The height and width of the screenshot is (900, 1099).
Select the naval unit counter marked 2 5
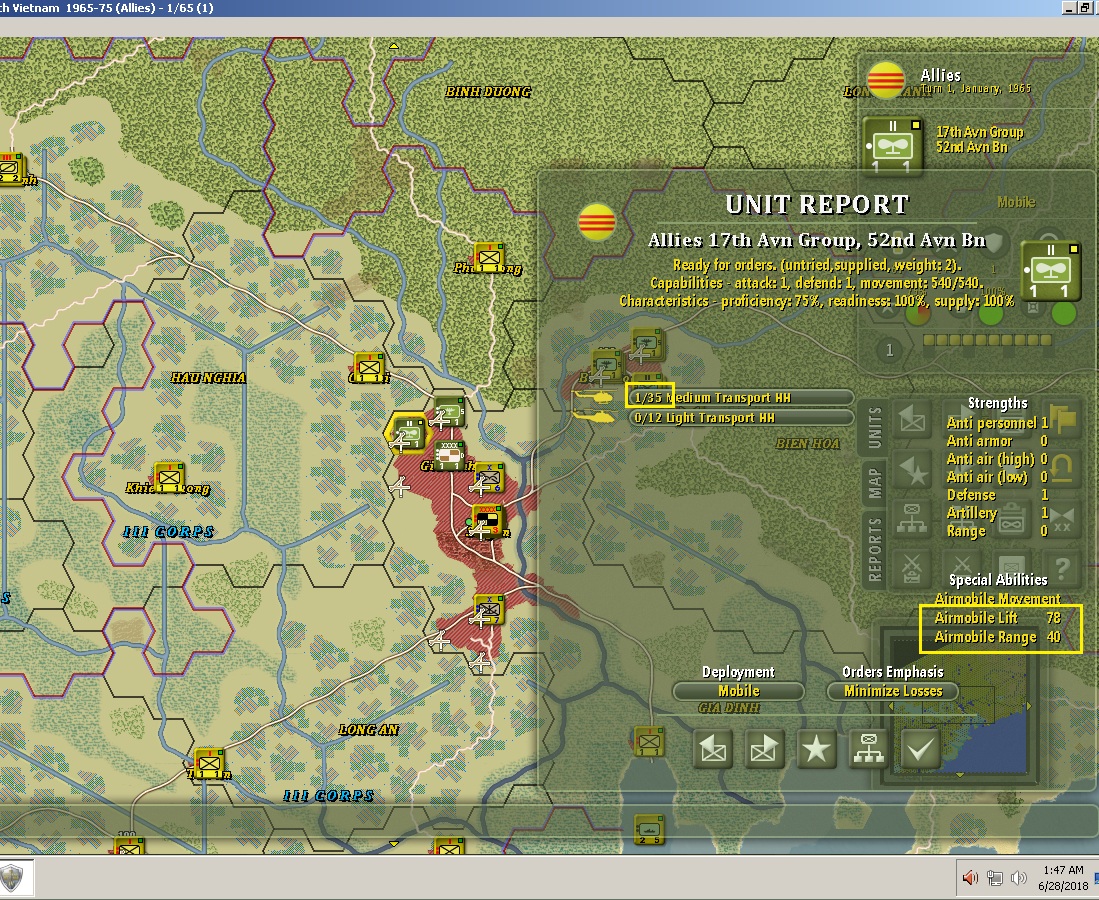pos(649,829)
